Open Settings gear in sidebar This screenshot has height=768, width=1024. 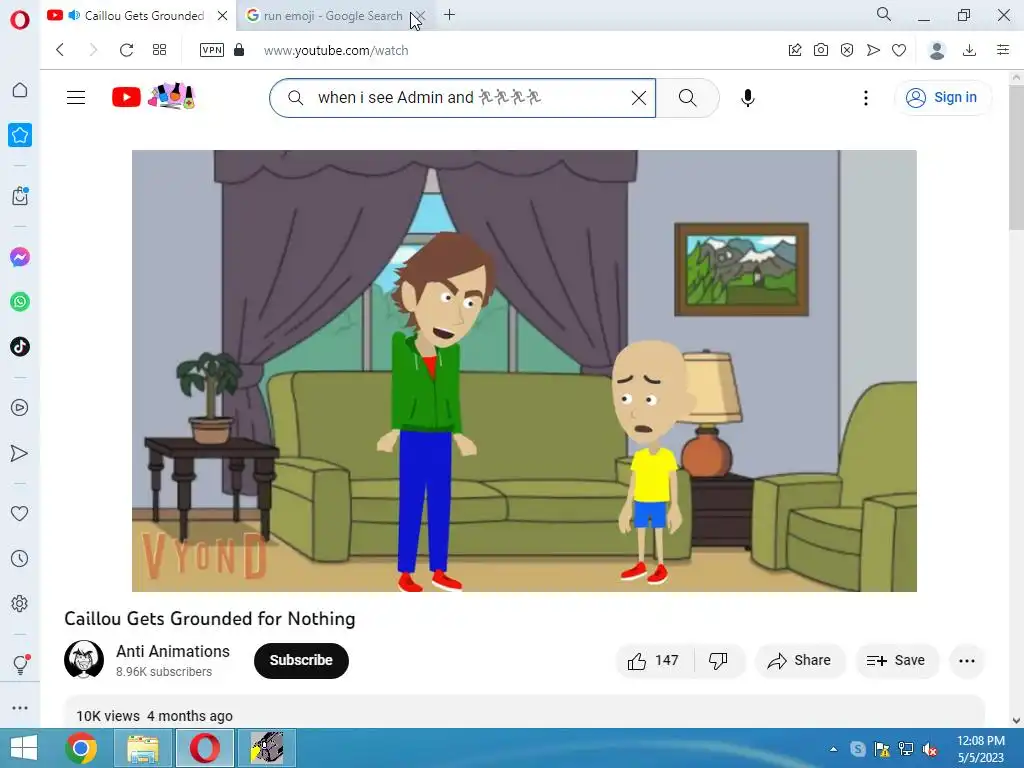click(20, 603)
